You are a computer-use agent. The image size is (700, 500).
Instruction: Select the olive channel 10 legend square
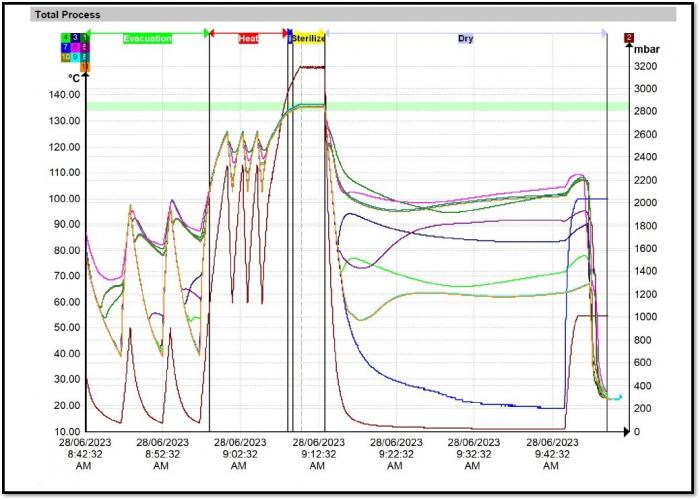(66, 57)
